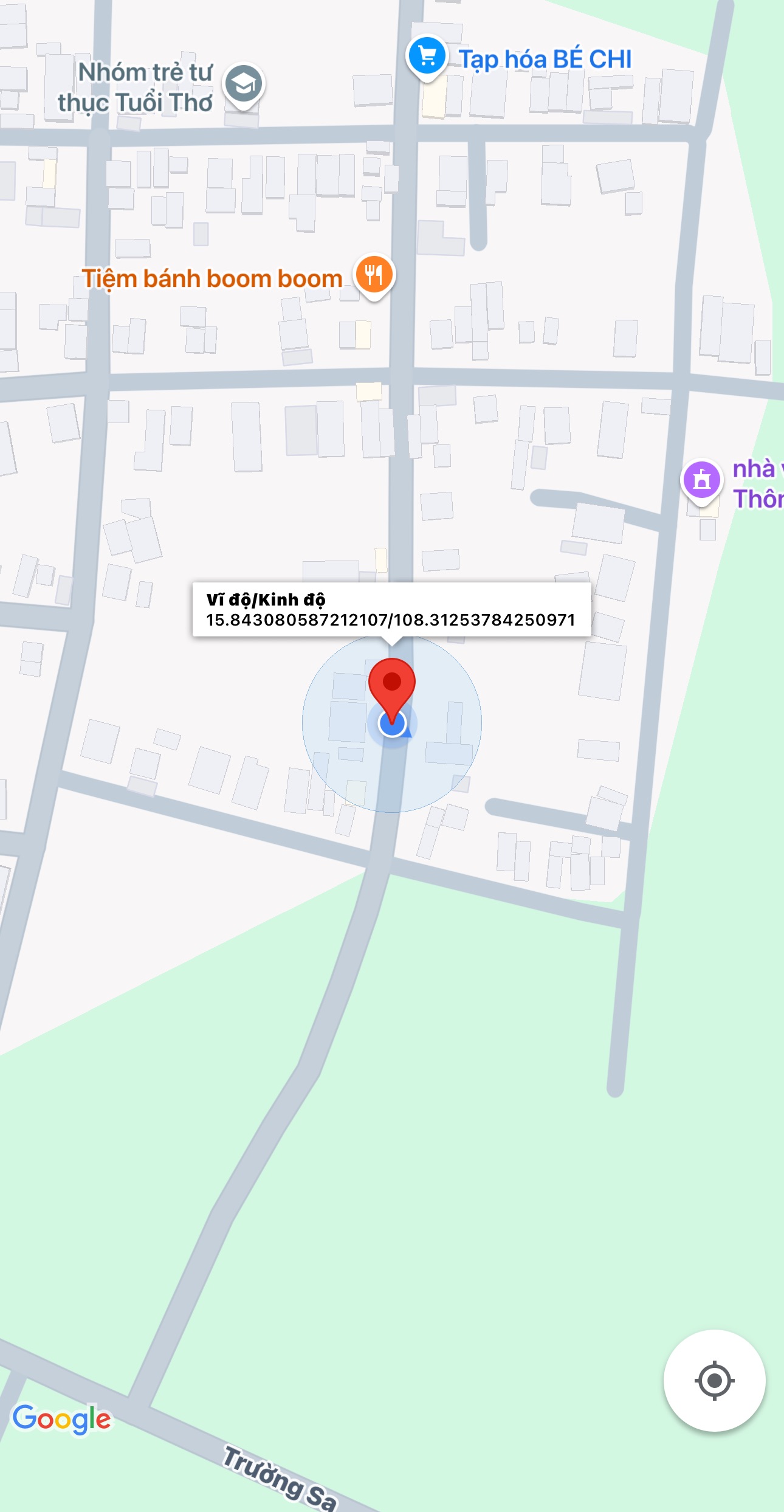Open Nhóm trẻ tư thục Tuổi Thơ label
The height and width of the screenshot is (1512, 784).
click(x=135, y=88)
